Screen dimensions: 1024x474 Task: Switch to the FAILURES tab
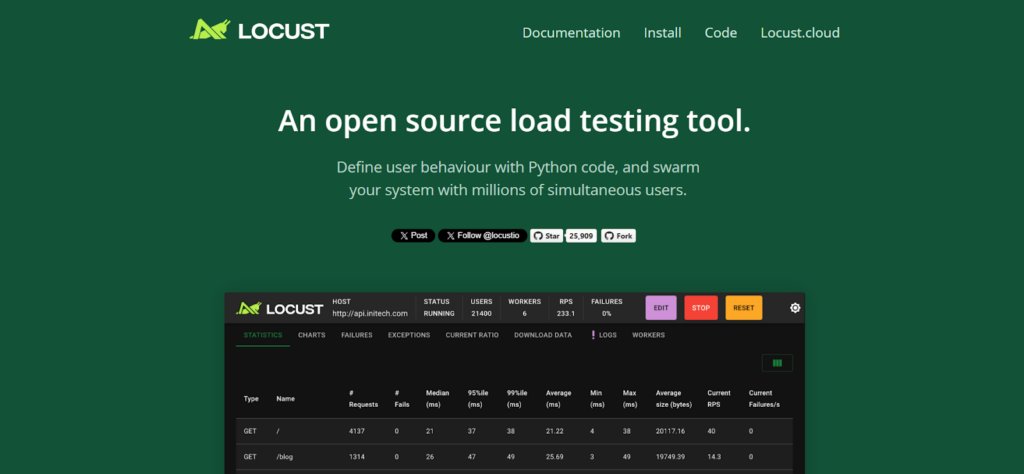click(x=357, y=335)
